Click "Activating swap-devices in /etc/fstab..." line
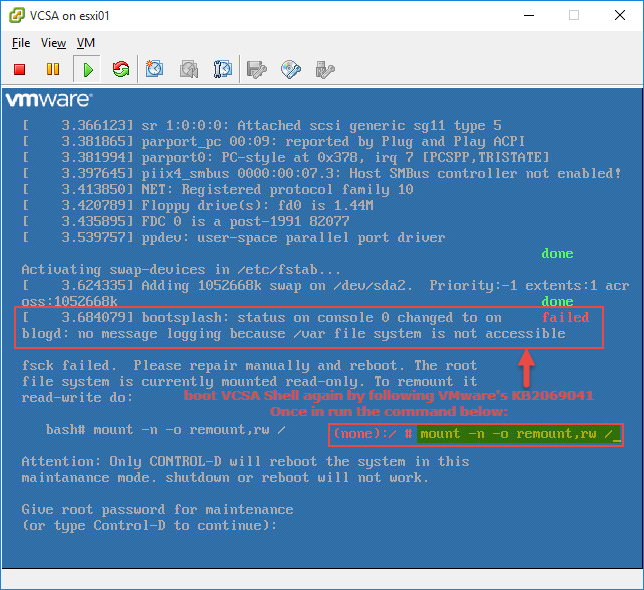Screen dimensions: 644x590 pyautogui.click(x=181, y=269)
